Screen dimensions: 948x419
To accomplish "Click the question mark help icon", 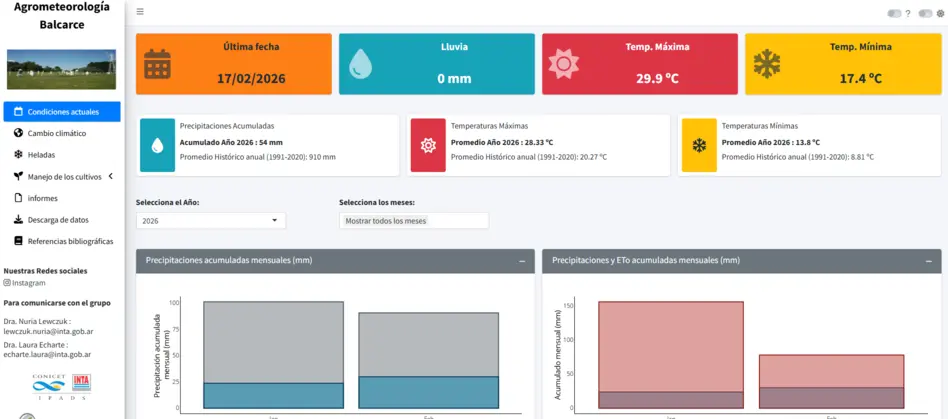I will point(907,13).
